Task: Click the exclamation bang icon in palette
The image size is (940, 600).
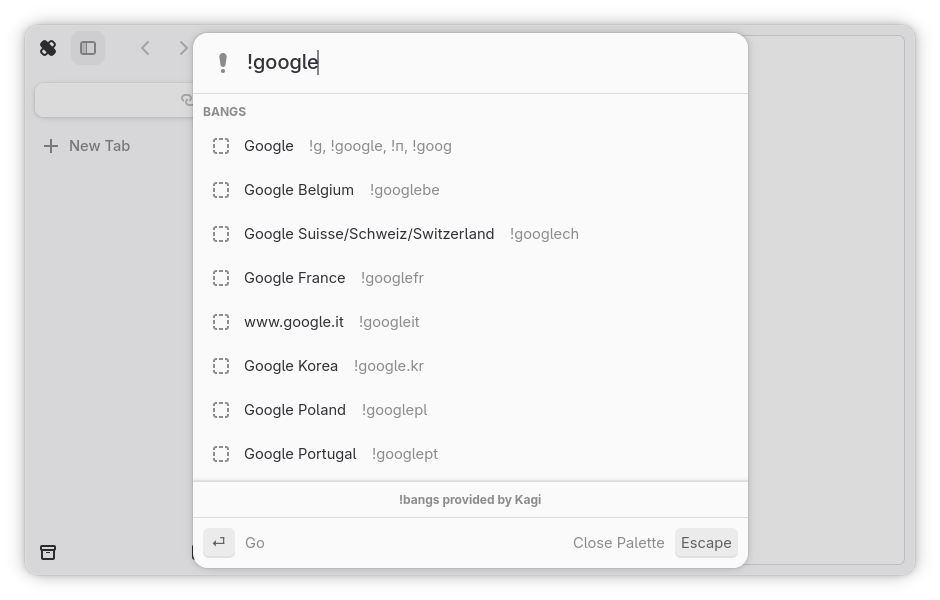Action: tap(222, 62)
